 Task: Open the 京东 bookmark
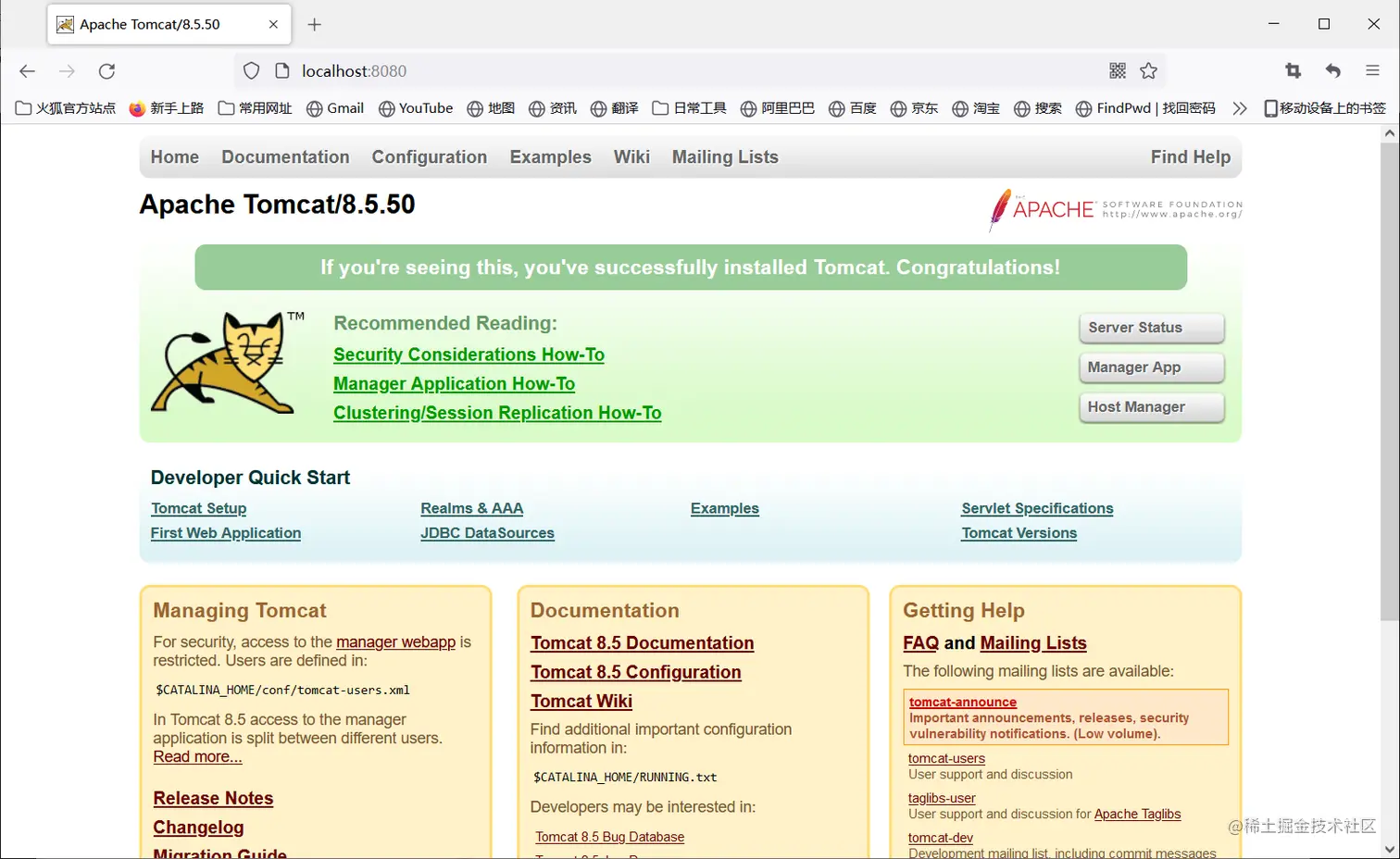(915, 108)
